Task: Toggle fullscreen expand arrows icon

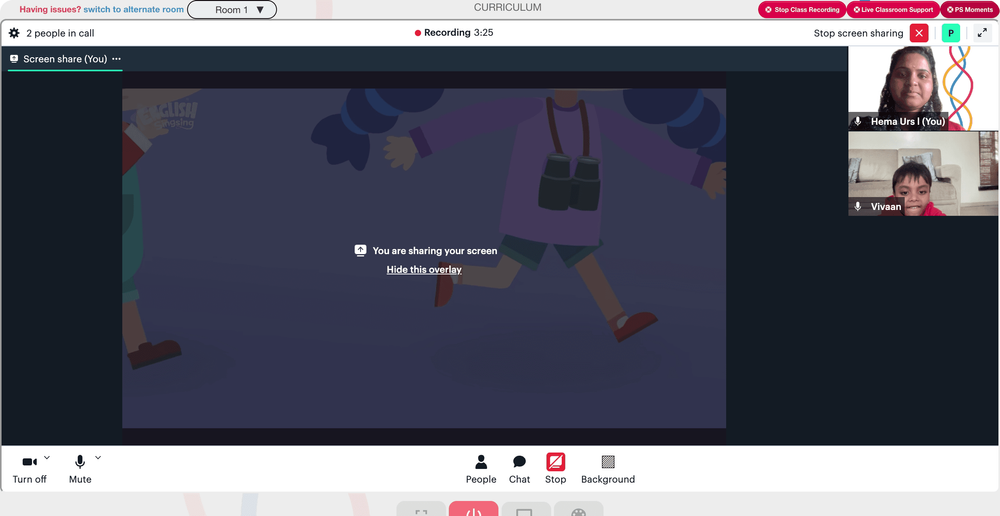Action: click(x=982, y=33)
